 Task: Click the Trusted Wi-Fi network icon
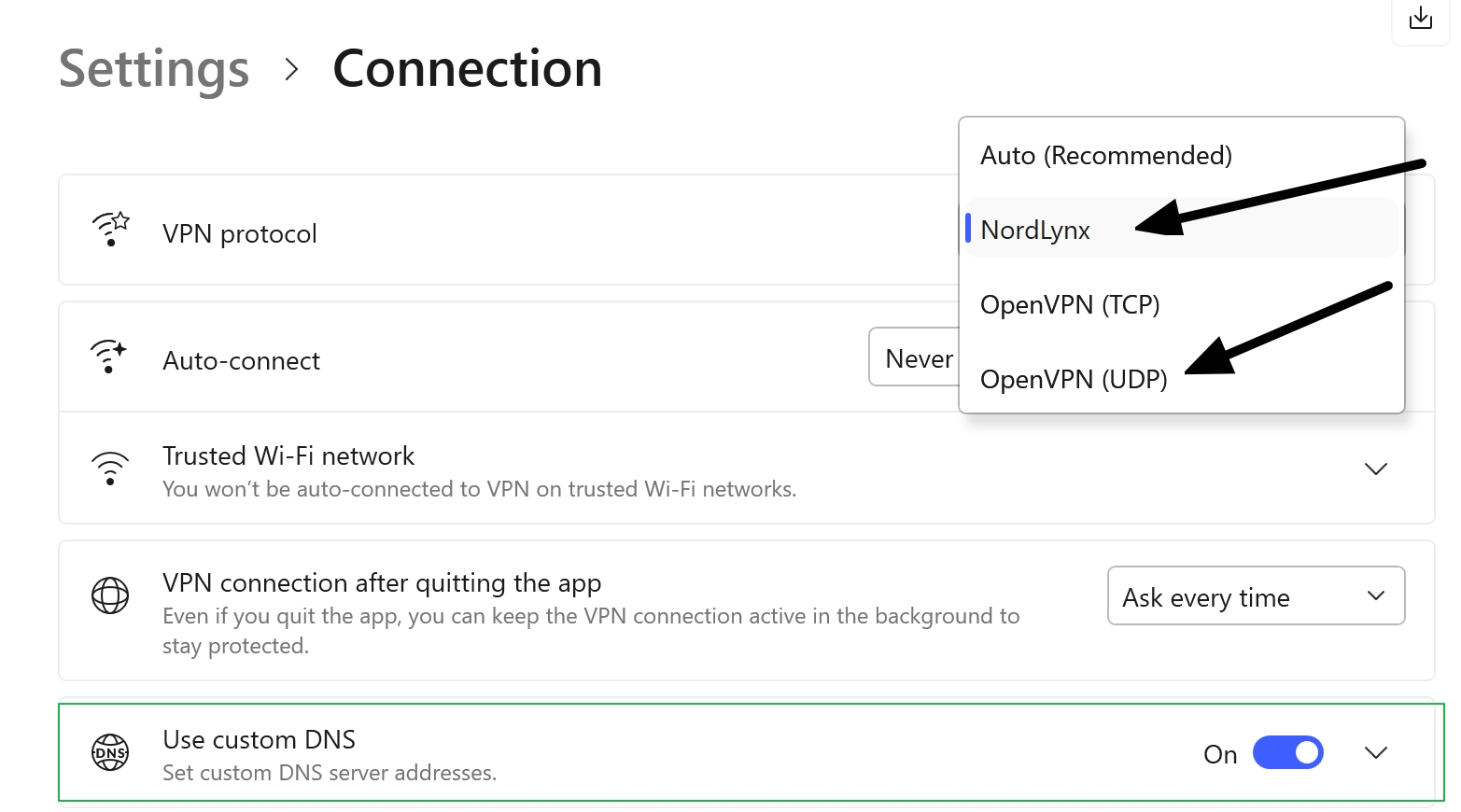pos(109,469)
